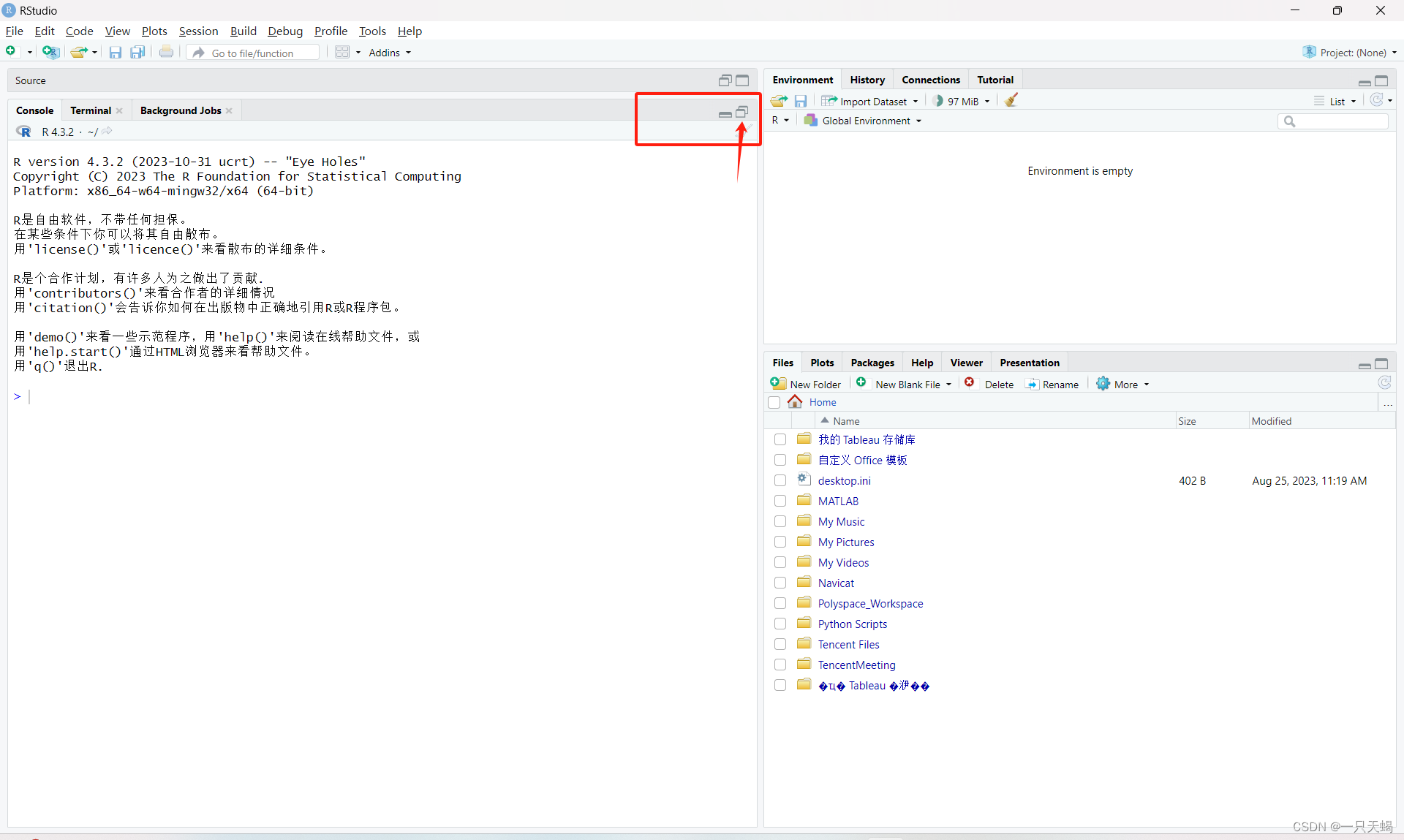
Task: Restore the Source pane
Action: (x=725, y=80)
